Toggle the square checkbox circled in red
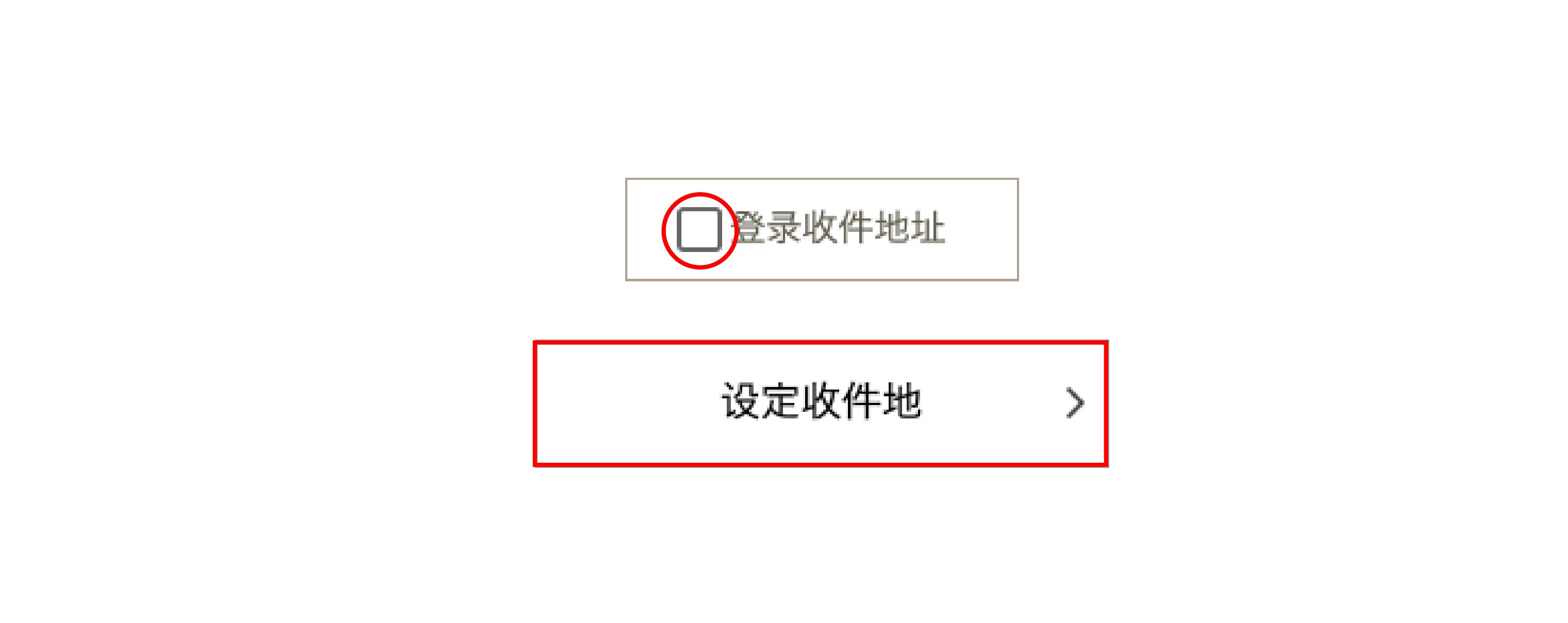Image resolution: width=1568 pixels, height=623 pixels. coord(699,229)
